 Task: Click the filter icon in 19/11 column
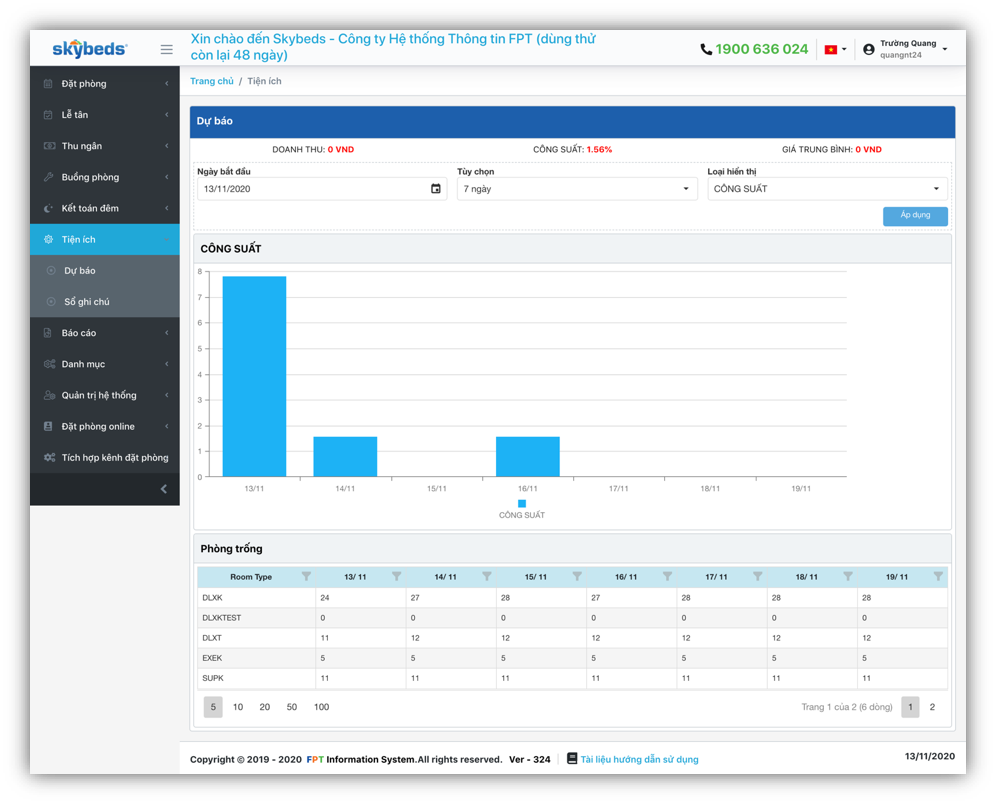[x=937, y=577]
